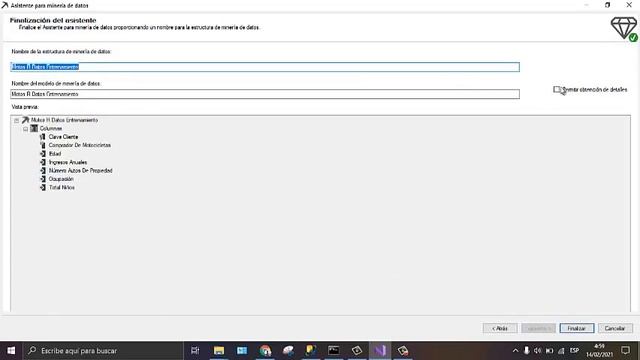Open the volume control in system tray
Screen dimensions: 640x360
click(x=538, y=351)
